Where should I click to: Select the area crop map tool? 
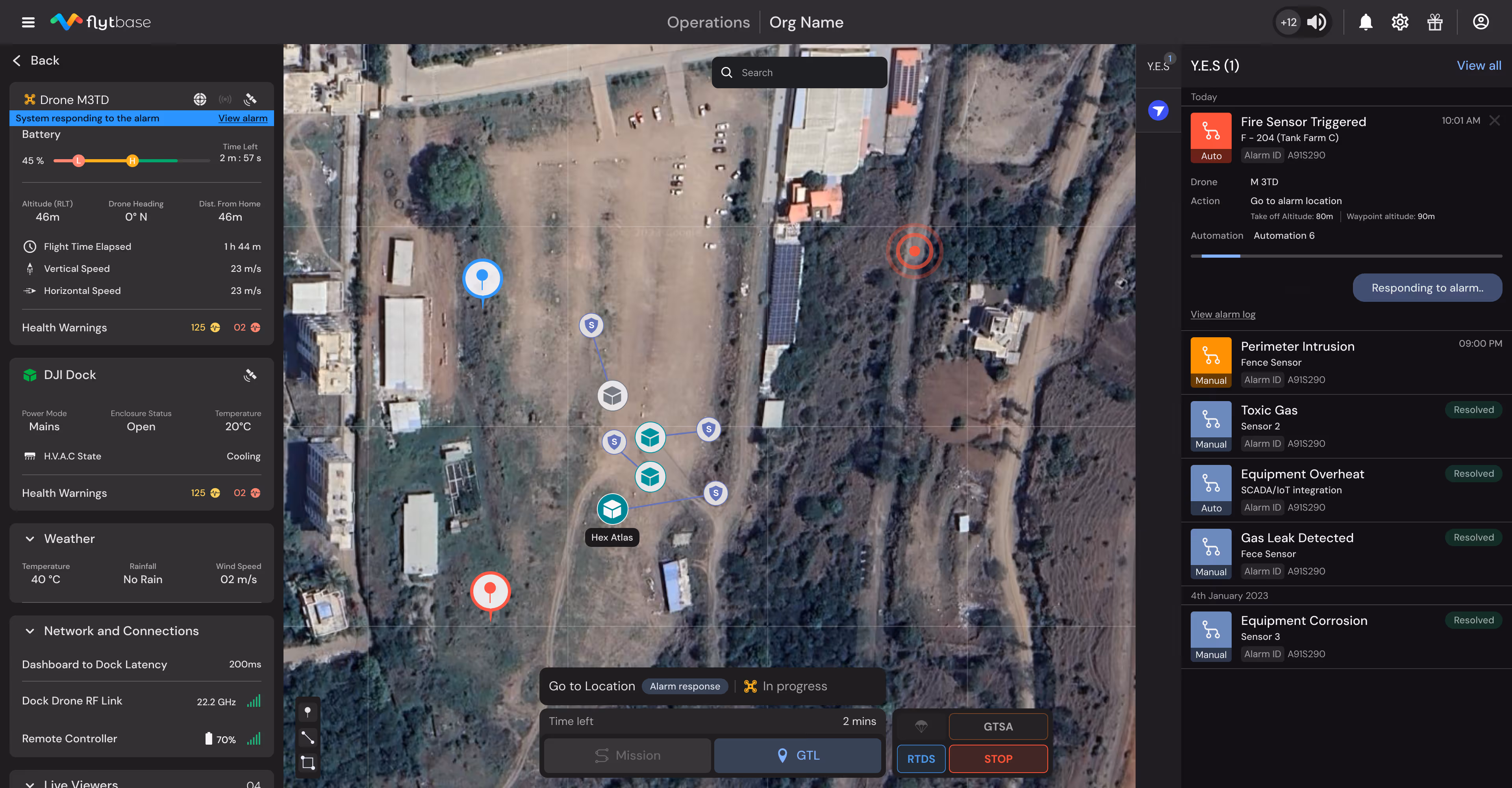point(308,763)
